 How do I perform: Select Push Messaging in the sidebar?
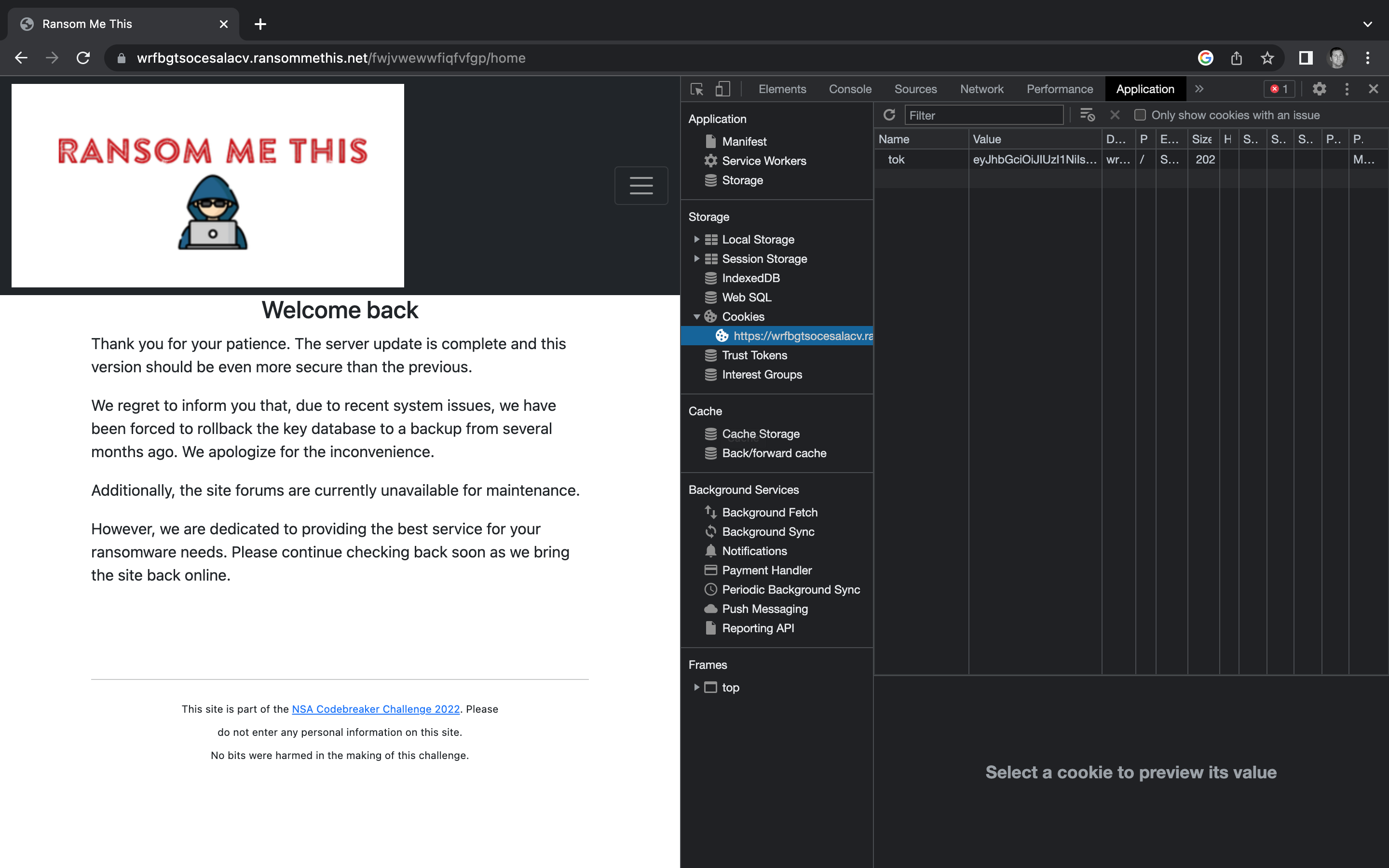point(764,609)
